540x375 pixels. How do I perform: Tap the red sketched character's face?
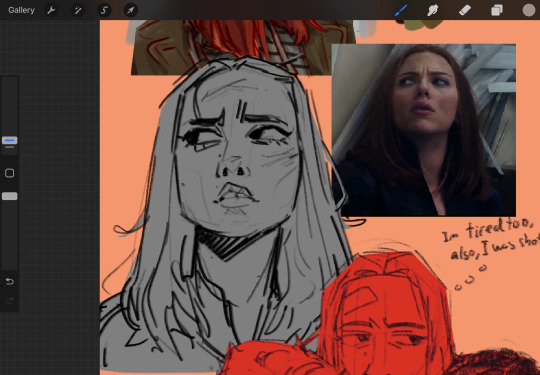384,331
